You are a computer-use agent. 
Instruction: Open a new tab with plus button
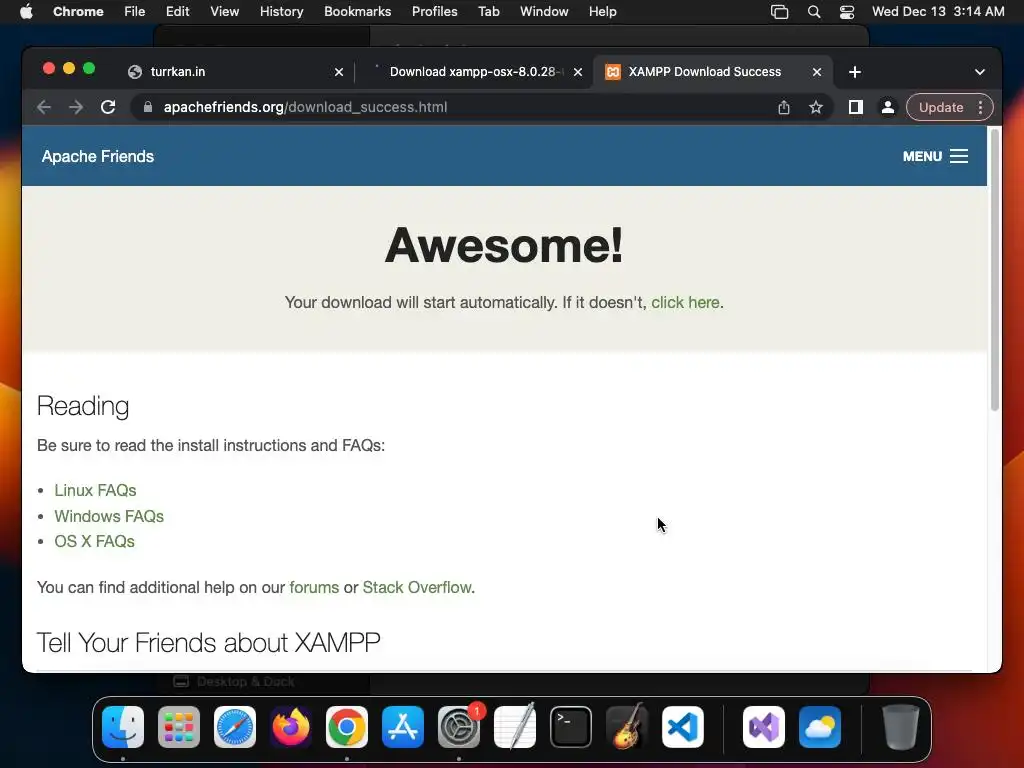[855, 72]
